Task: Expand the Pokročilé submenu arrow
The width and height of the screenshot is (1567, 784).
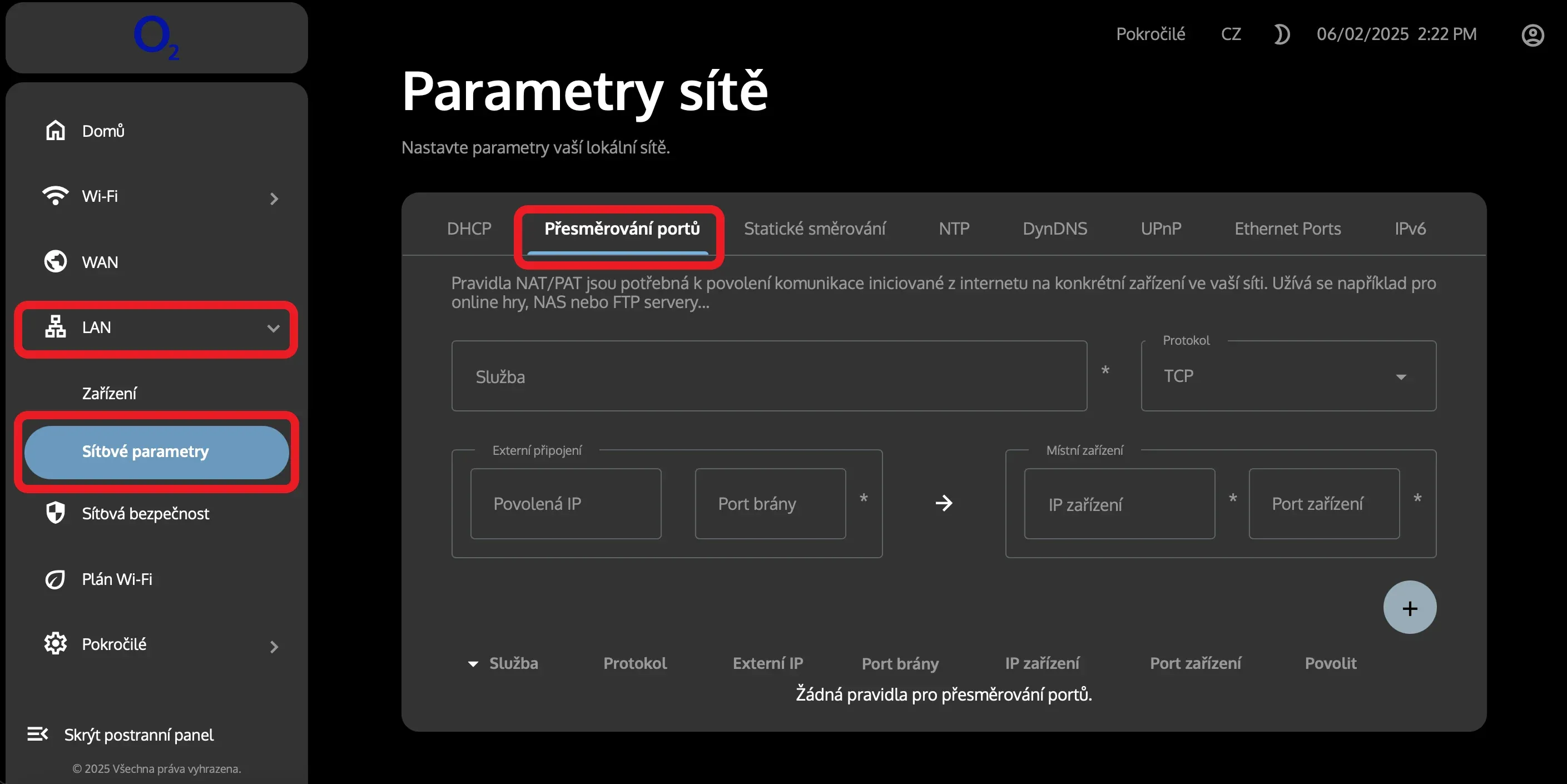Action: pos(274,646)
